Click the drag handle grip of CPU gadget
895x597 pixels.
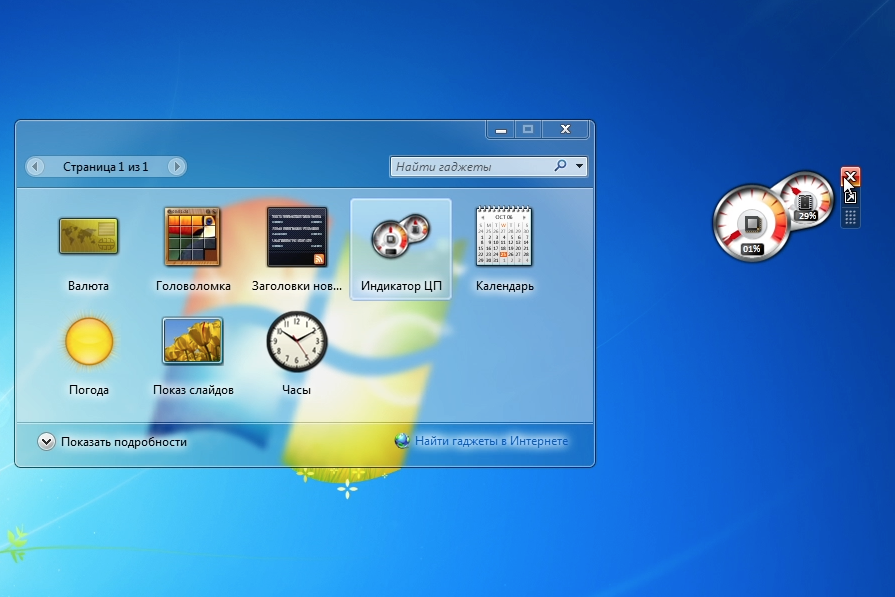pos(850,217)
